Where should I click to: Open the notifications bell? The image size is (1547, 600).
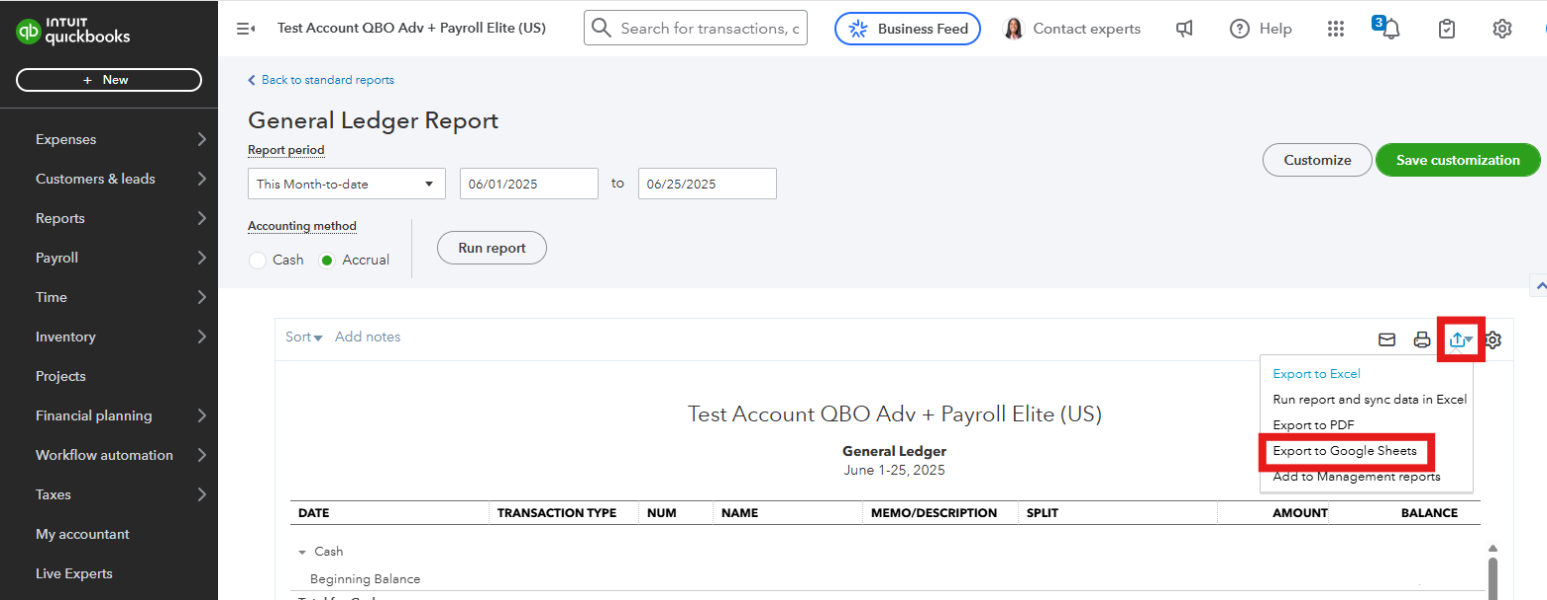pyautogui.click(x=1390, y=29)
